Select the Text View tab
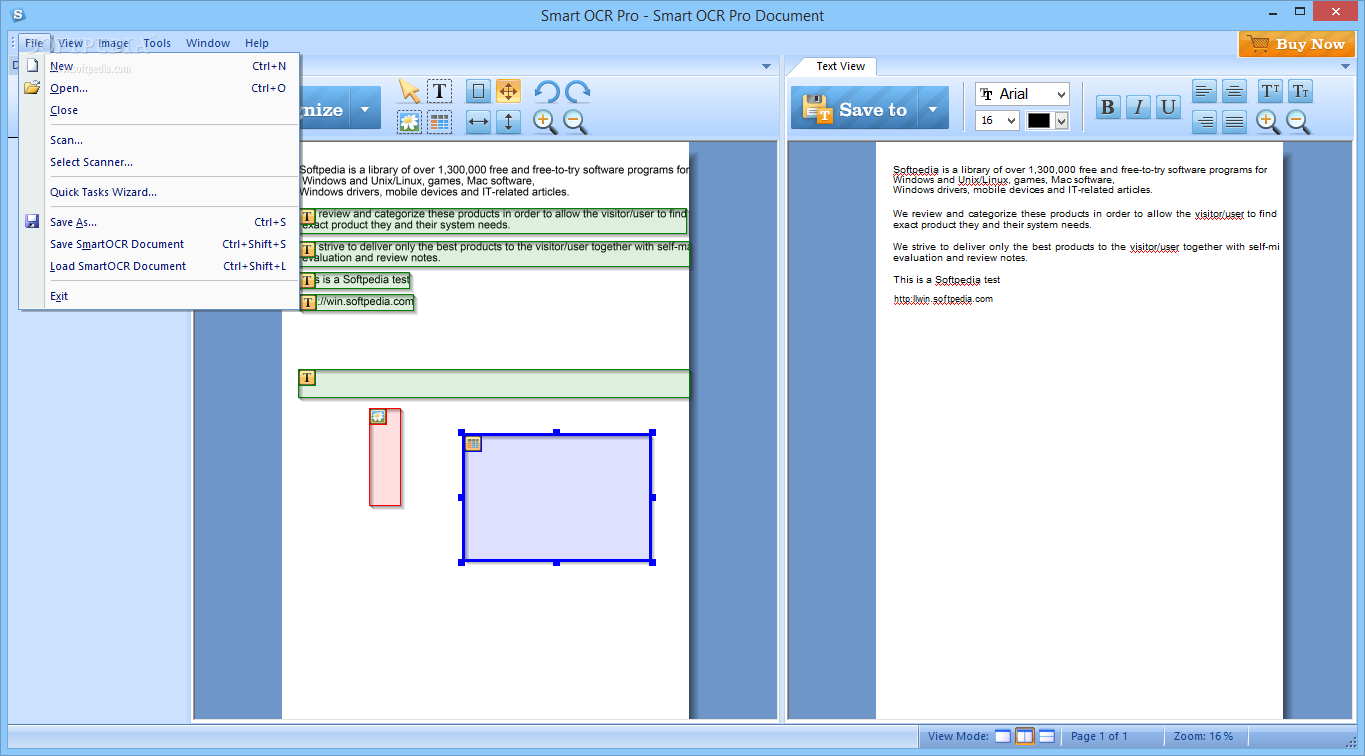 tap(840, 66)
